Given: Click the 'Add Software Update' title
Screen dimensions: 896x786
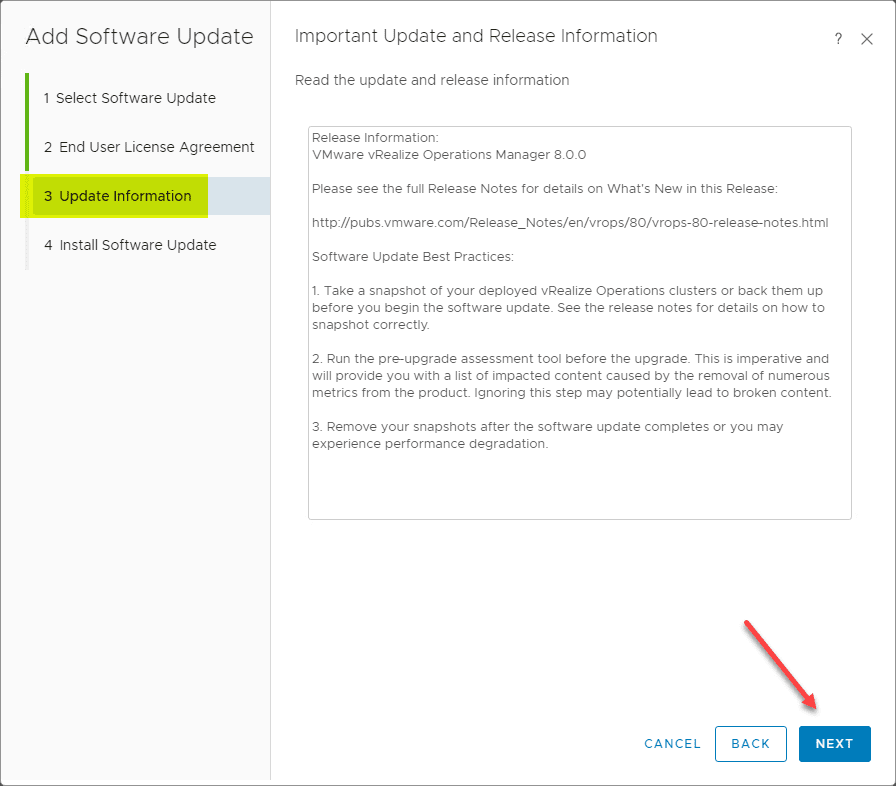Looking at the screenshot, I should click(x=139, y=37).
